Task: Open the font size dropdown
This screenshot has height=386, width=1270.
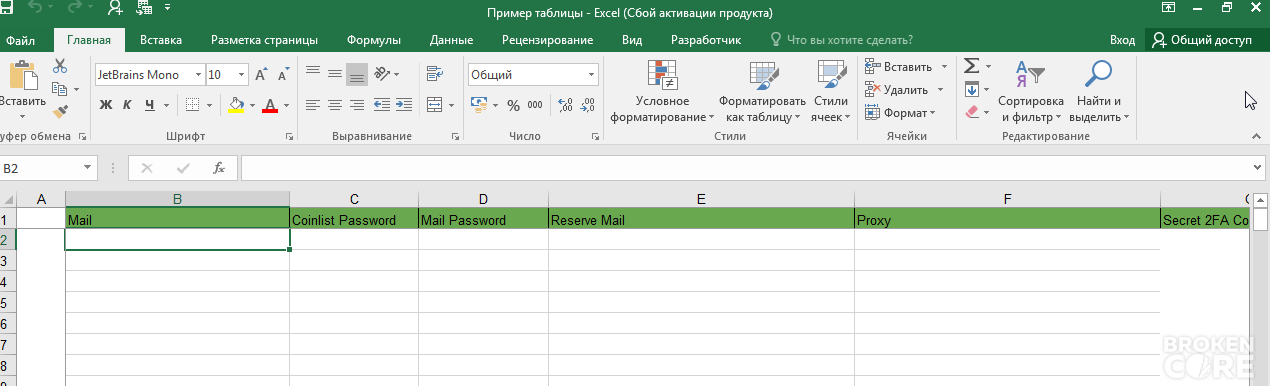Action: (242, 75)
